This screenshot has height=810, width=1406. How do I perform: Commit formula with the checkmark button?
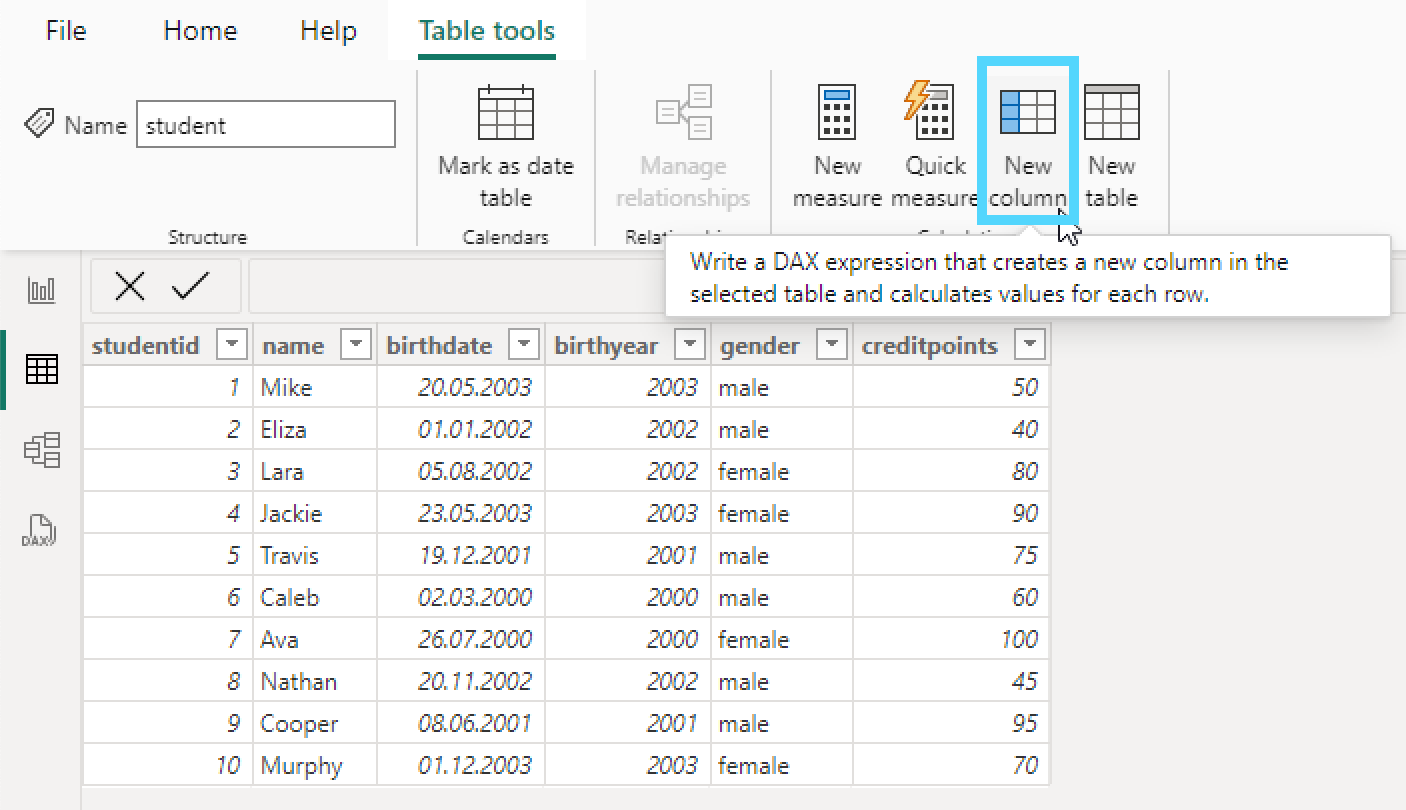(189, 287)
